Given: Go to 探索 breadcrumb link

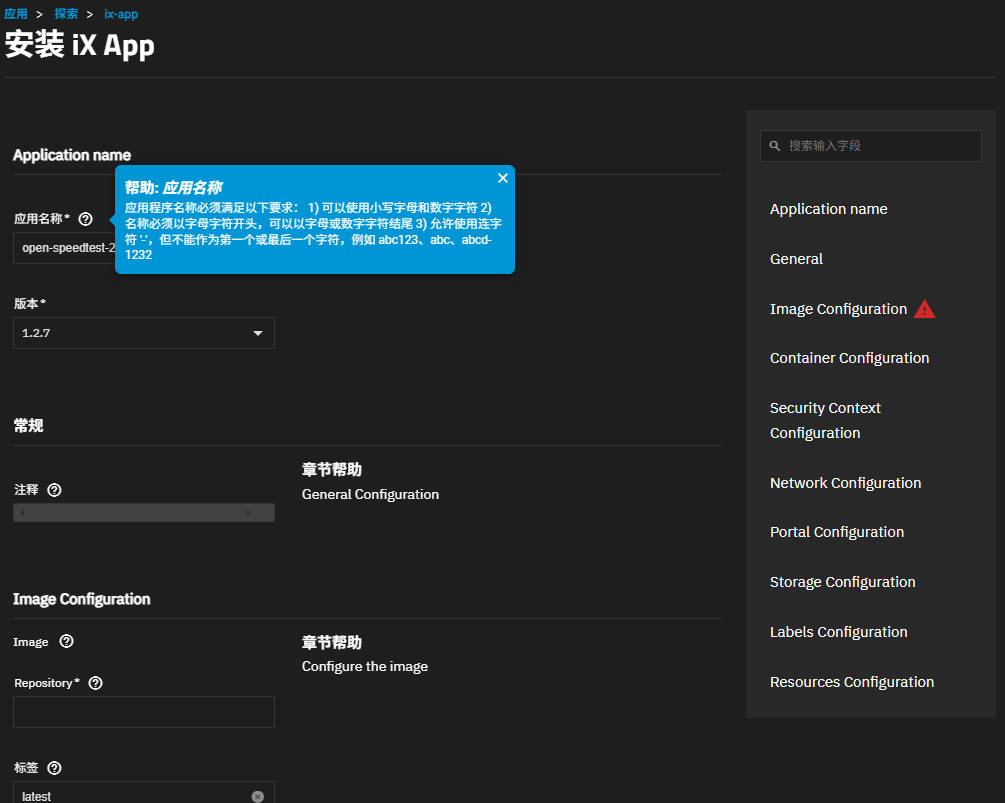Looking at the screenshot, I should click(66, 14).
